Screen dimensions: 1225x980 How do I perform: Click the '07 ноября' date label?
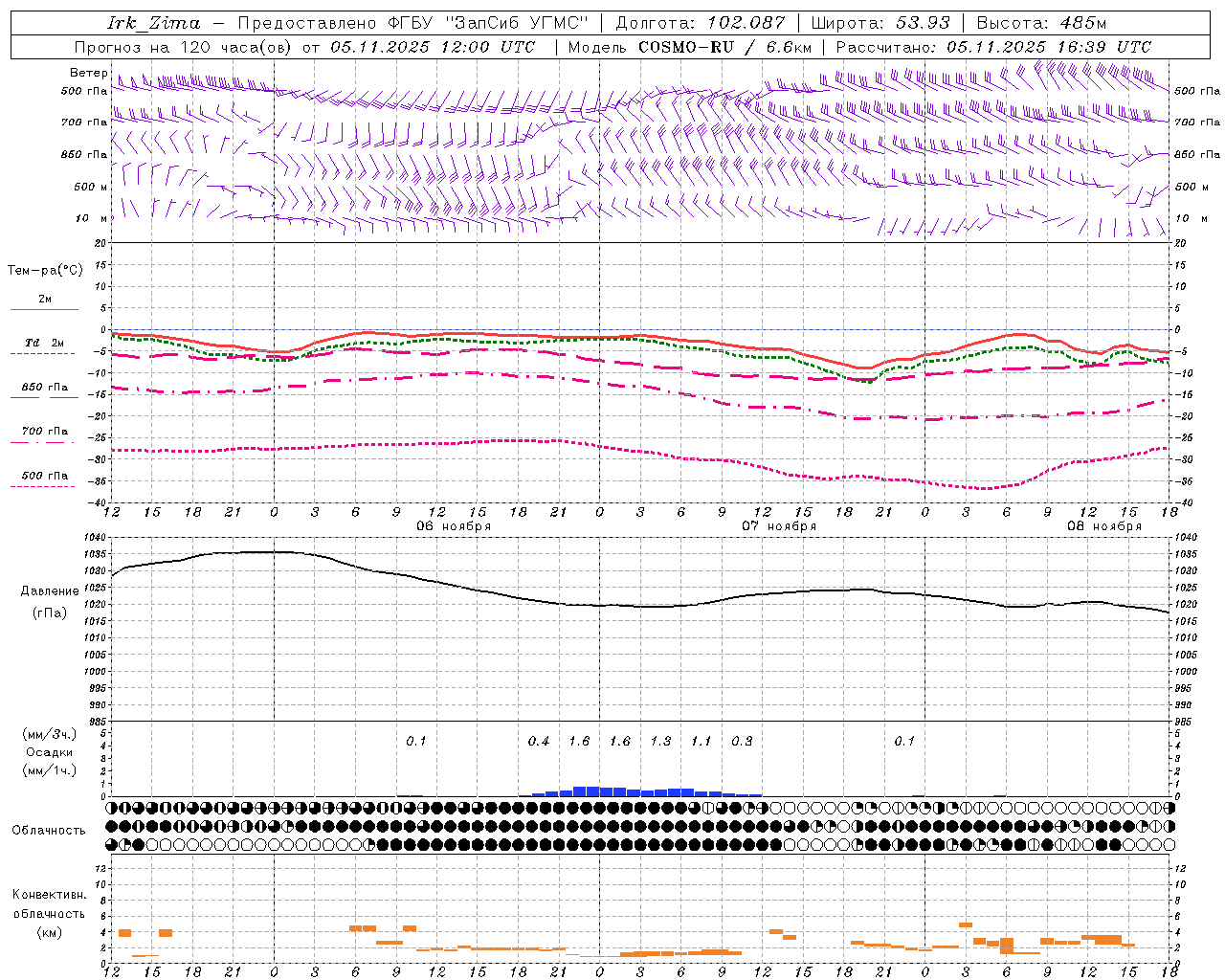[x=779, y=526]
